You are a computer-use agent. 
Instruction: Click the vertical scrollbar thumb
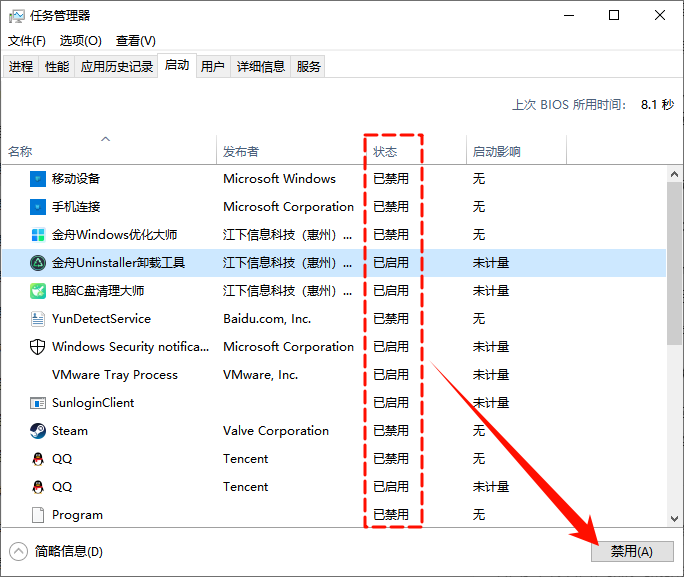pyautogui.click(x=674, y=263)
